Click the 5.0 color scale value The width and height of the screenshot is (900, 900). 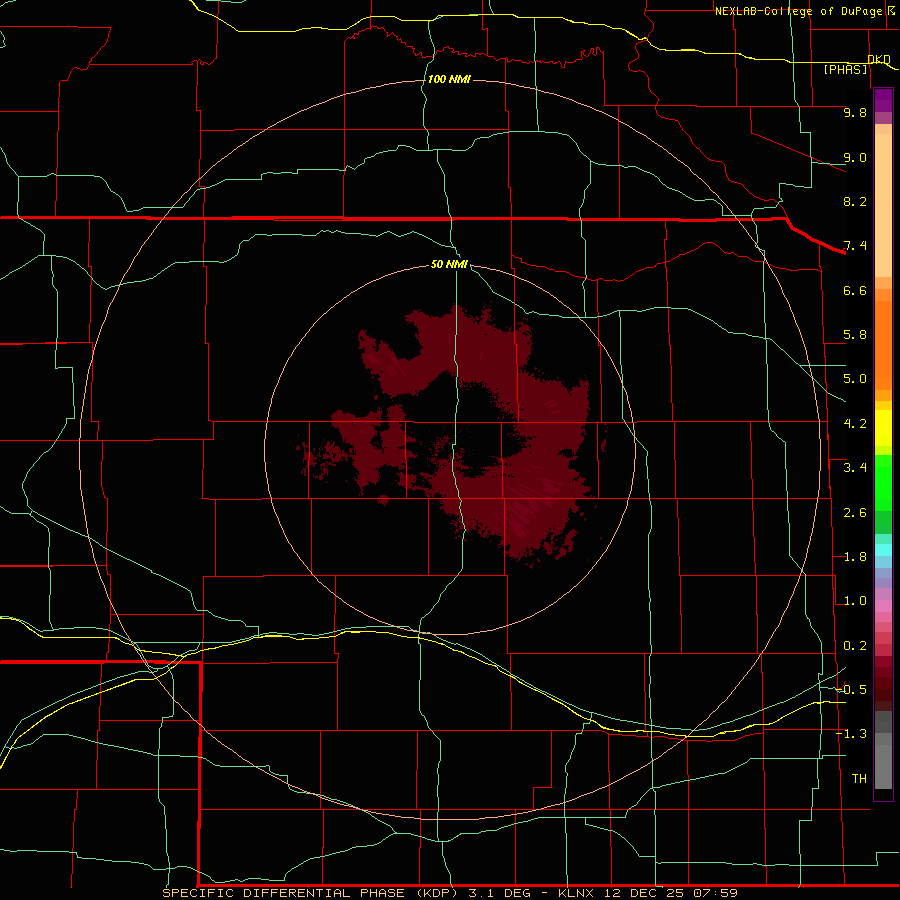click(x=855, y=379)
